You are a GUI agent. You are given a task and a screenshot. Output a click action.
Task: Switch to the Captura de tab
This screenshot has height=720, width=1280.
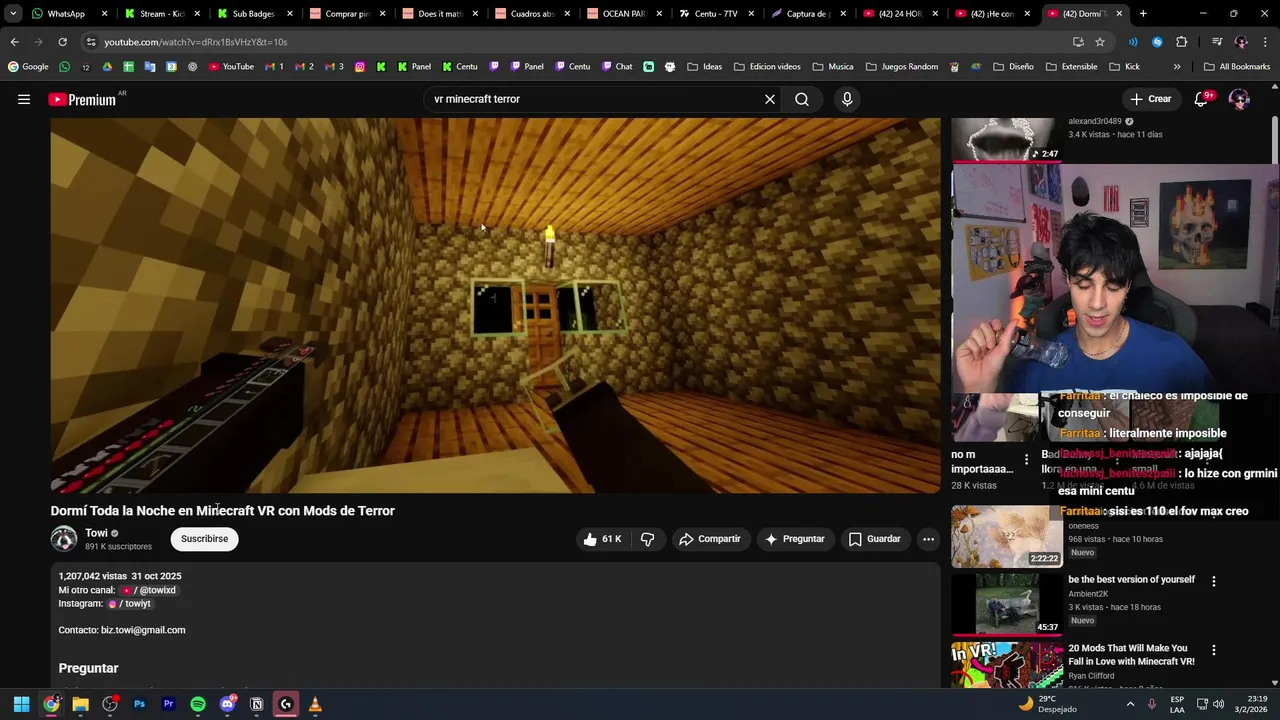[x=807, y=14]
